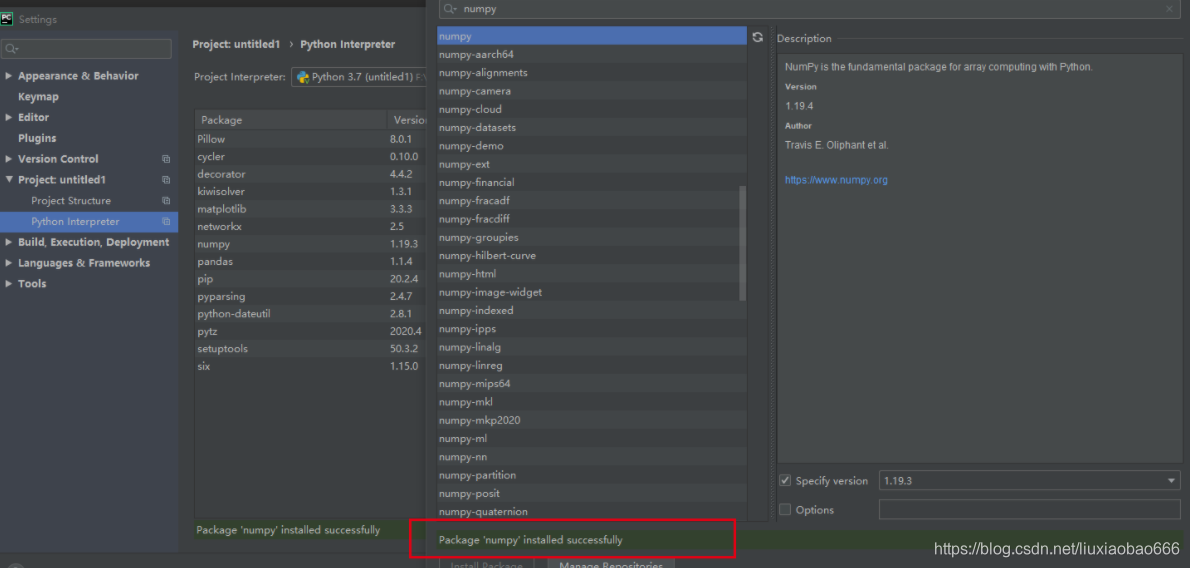Open Keymap settings
Viewport: 1190px width, 568px height.
[x=38, y=97]
